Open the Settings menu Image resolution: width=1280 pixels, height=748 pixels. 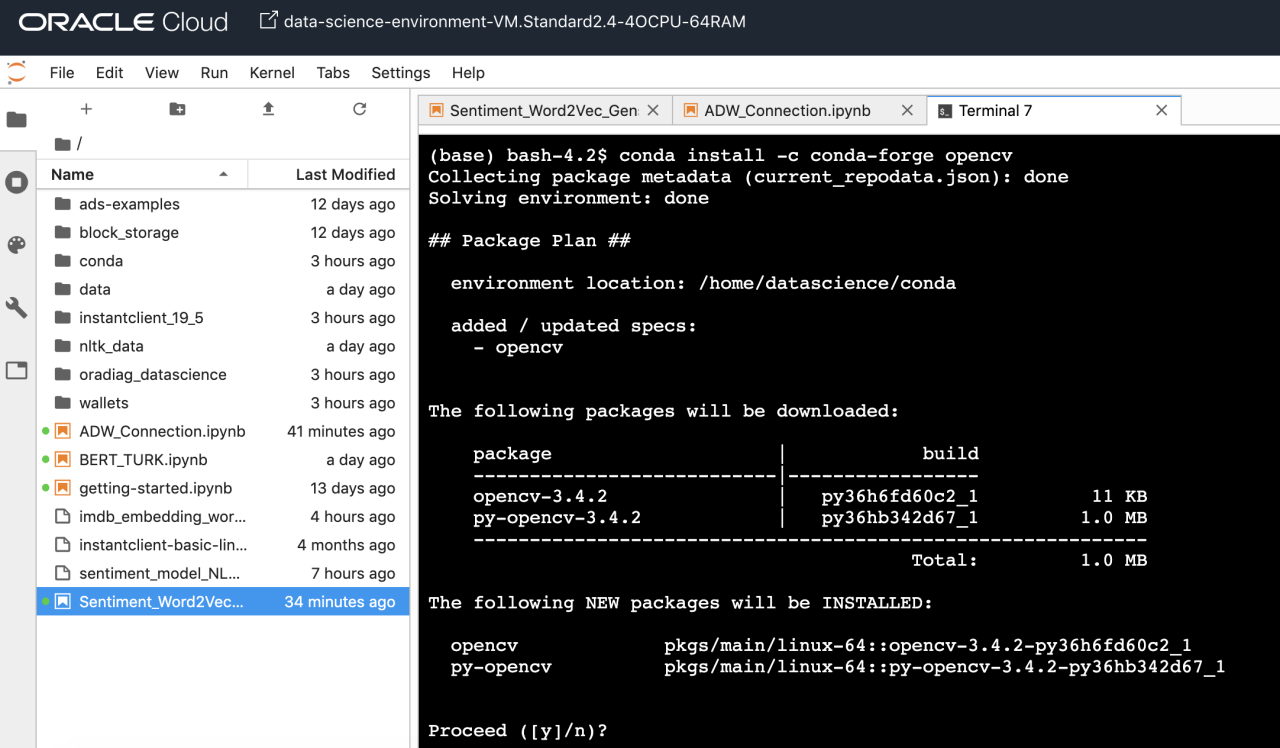pos(400,73)
